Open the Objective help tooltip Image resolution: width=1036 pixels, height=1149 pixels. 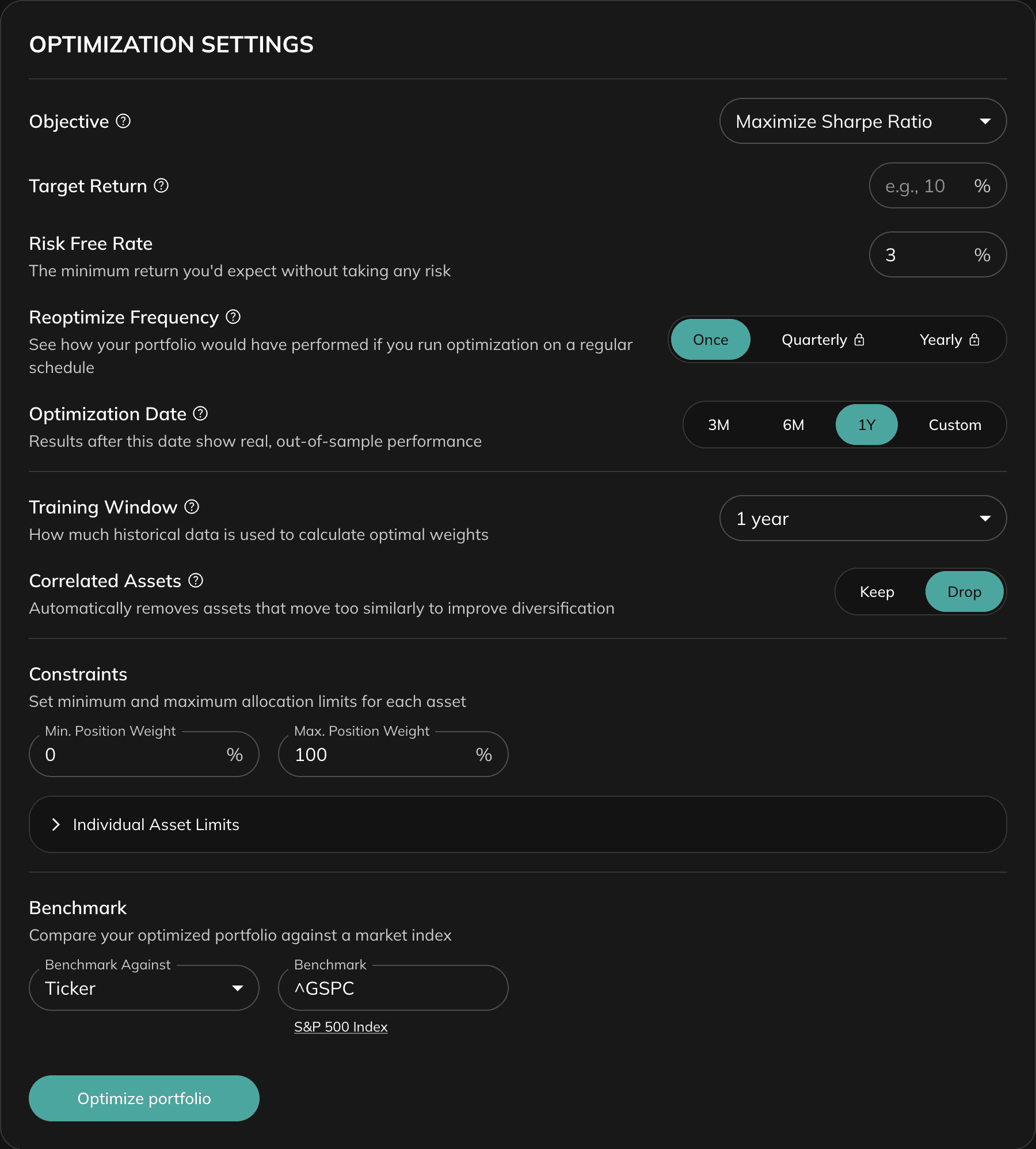pyautogui.click(x=123, y=121)
